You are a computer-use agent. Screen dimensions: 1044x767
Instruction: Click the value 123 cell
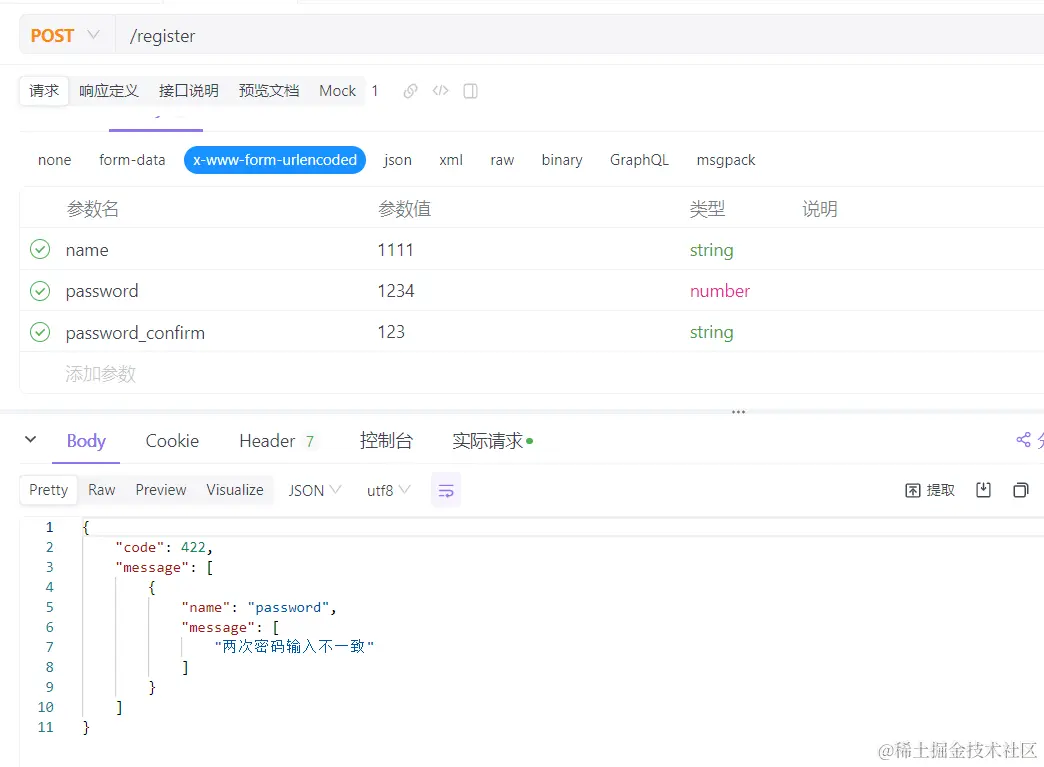point(391,332)
